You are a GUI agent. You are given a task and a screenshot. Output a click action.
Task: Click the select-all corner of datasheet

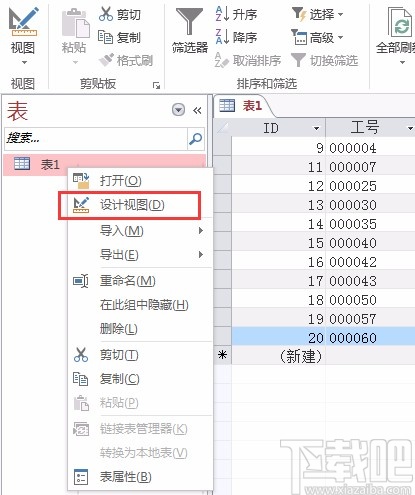click(x=223, y=128)
